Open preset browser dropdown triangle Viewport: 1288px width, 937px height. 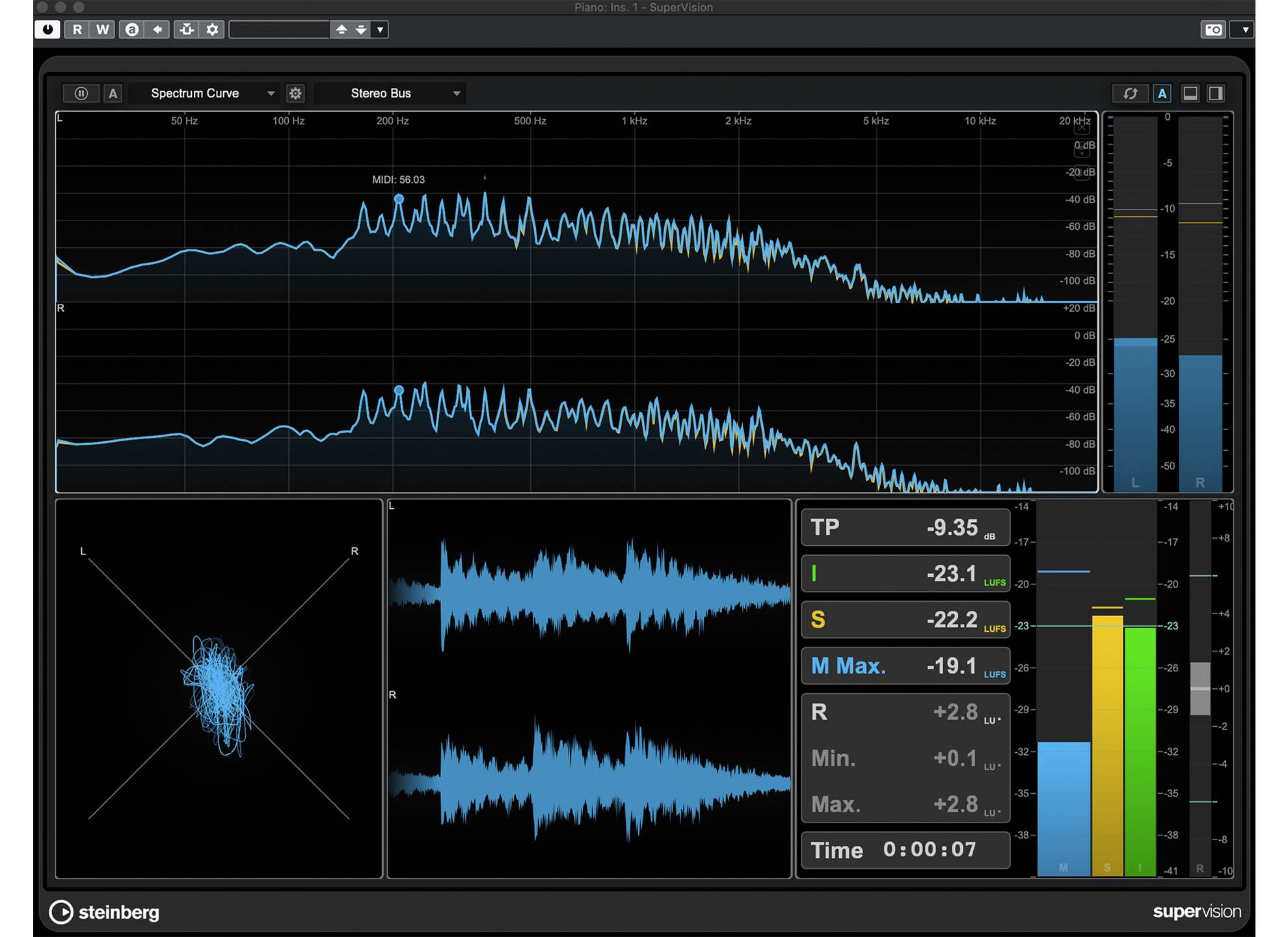click(x=381, y=29)
